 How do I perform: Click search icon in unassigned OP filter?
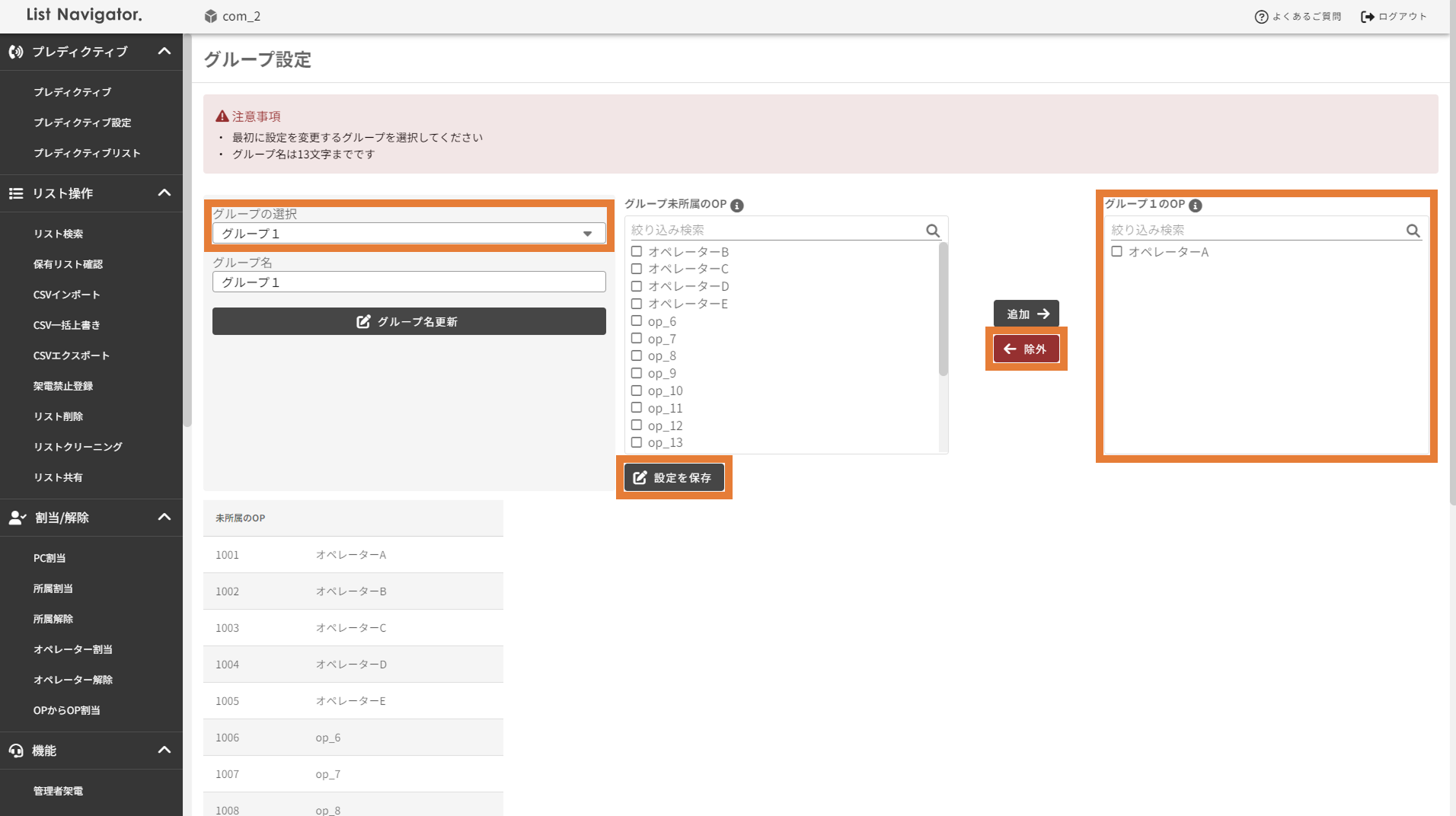pyautogui.click(x=932, y=231)
